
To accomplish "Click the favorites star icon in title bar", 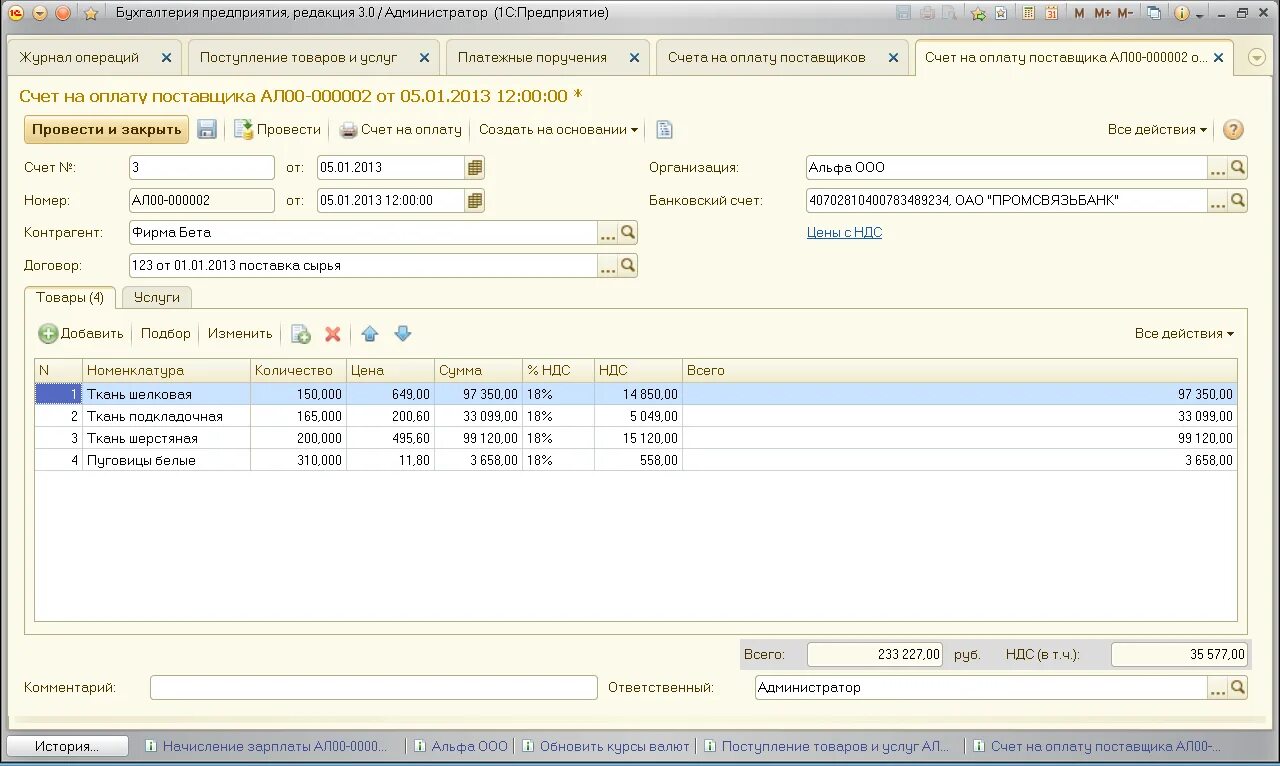I will tap(91, 13).
